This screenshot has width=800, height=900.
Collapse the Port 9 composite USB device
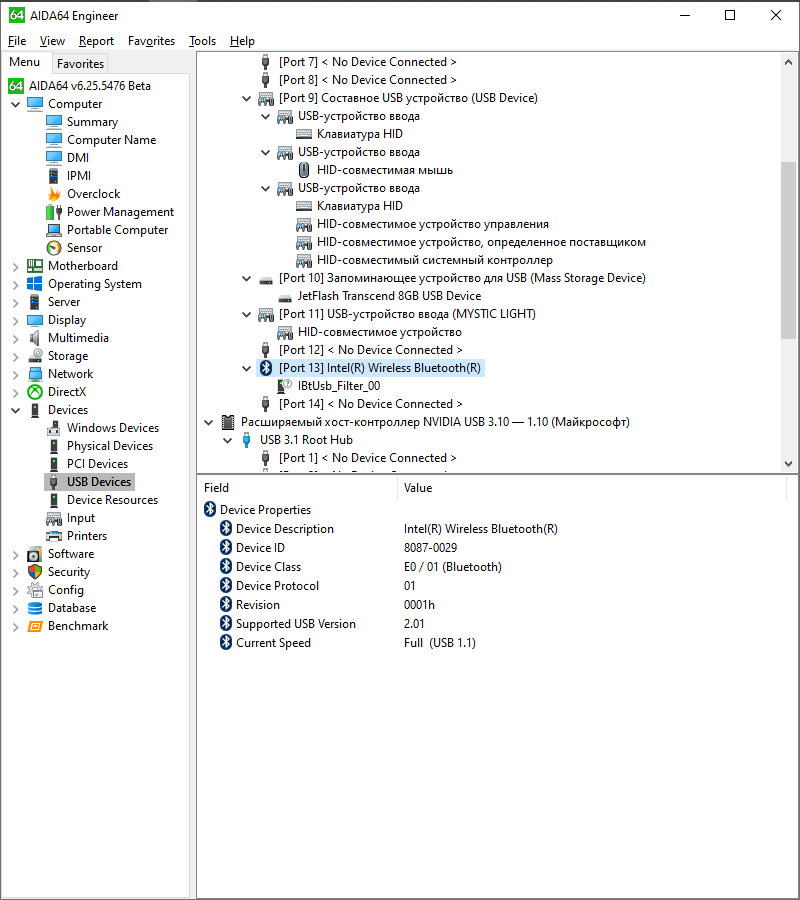click(x=247, y=98)
